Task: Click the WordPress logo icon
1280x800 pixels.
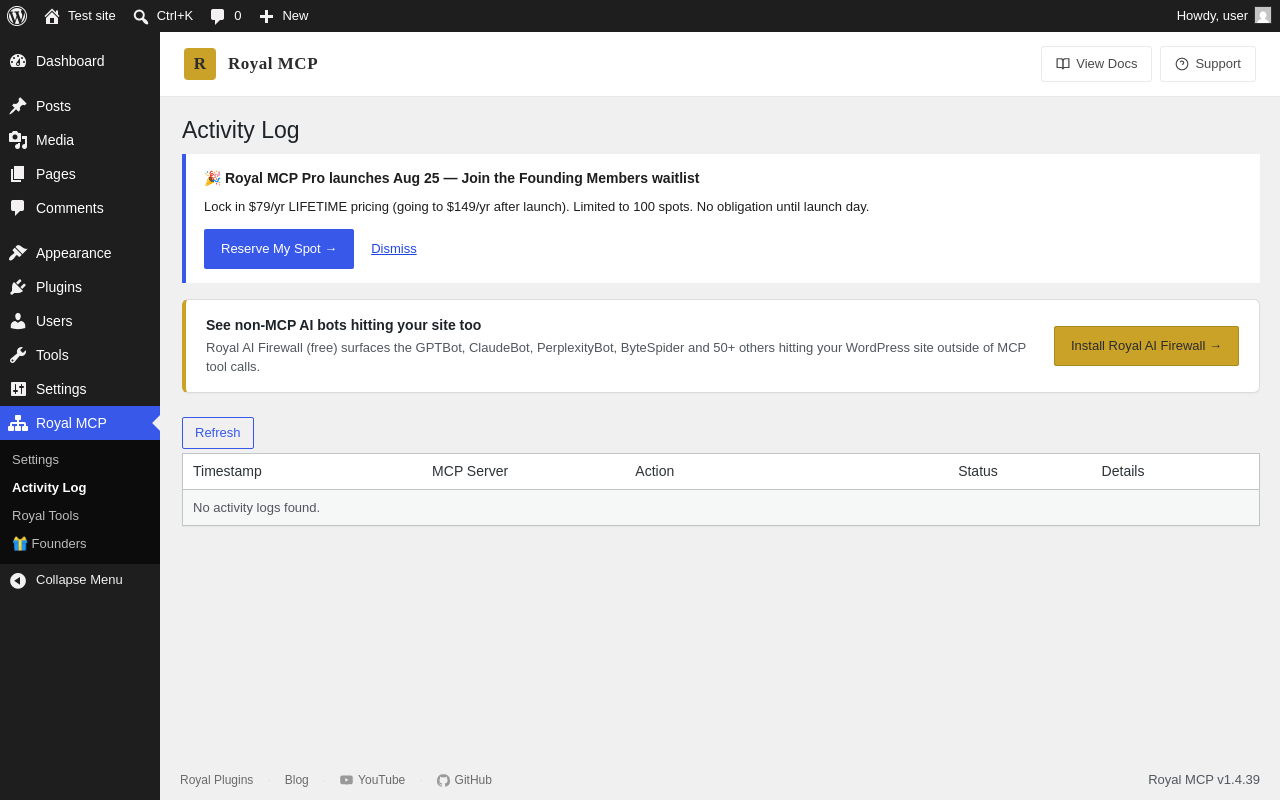Action: (17, 16)
